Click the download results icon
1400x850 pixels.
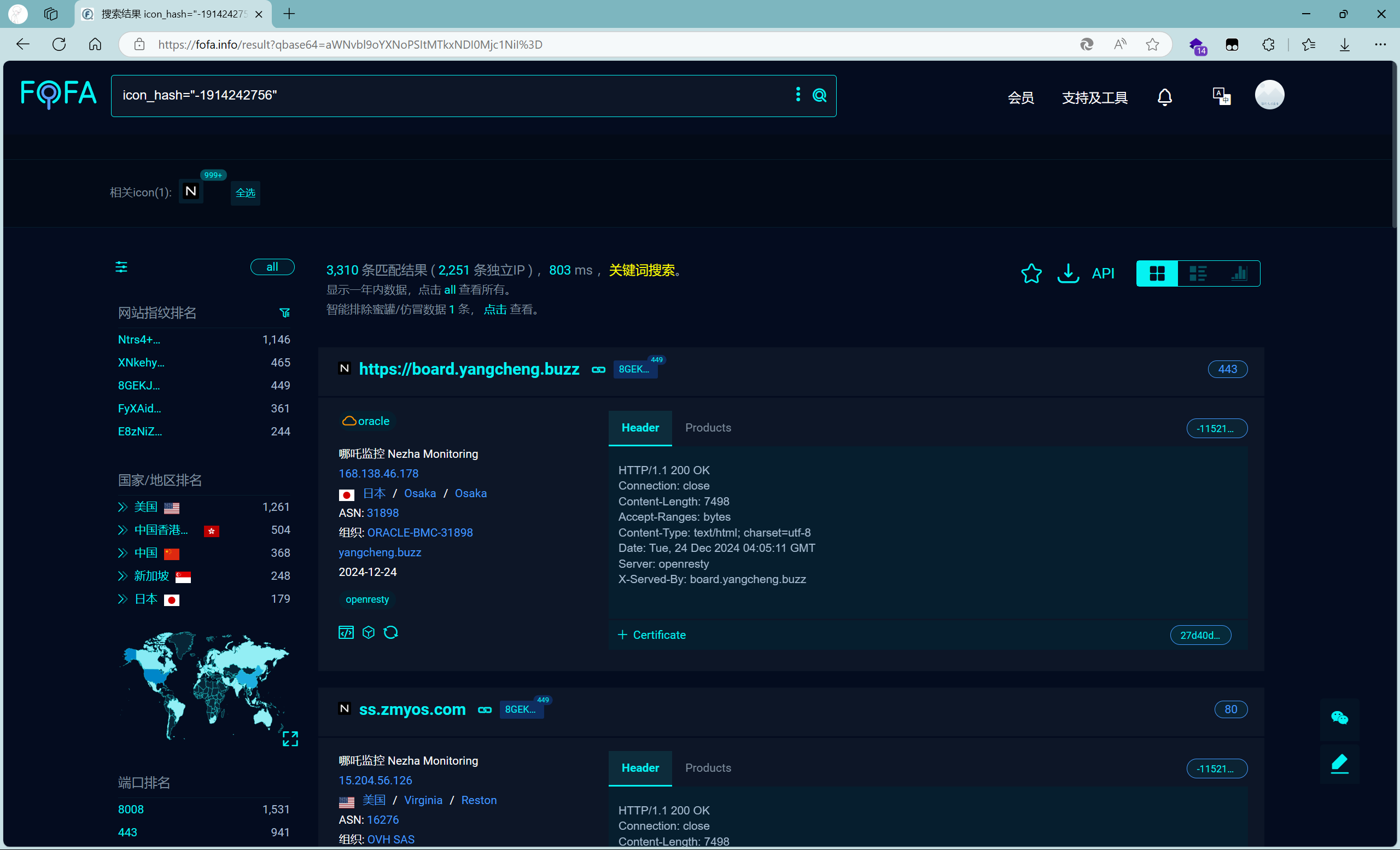pyautogui.click(x=1067, y=273)
